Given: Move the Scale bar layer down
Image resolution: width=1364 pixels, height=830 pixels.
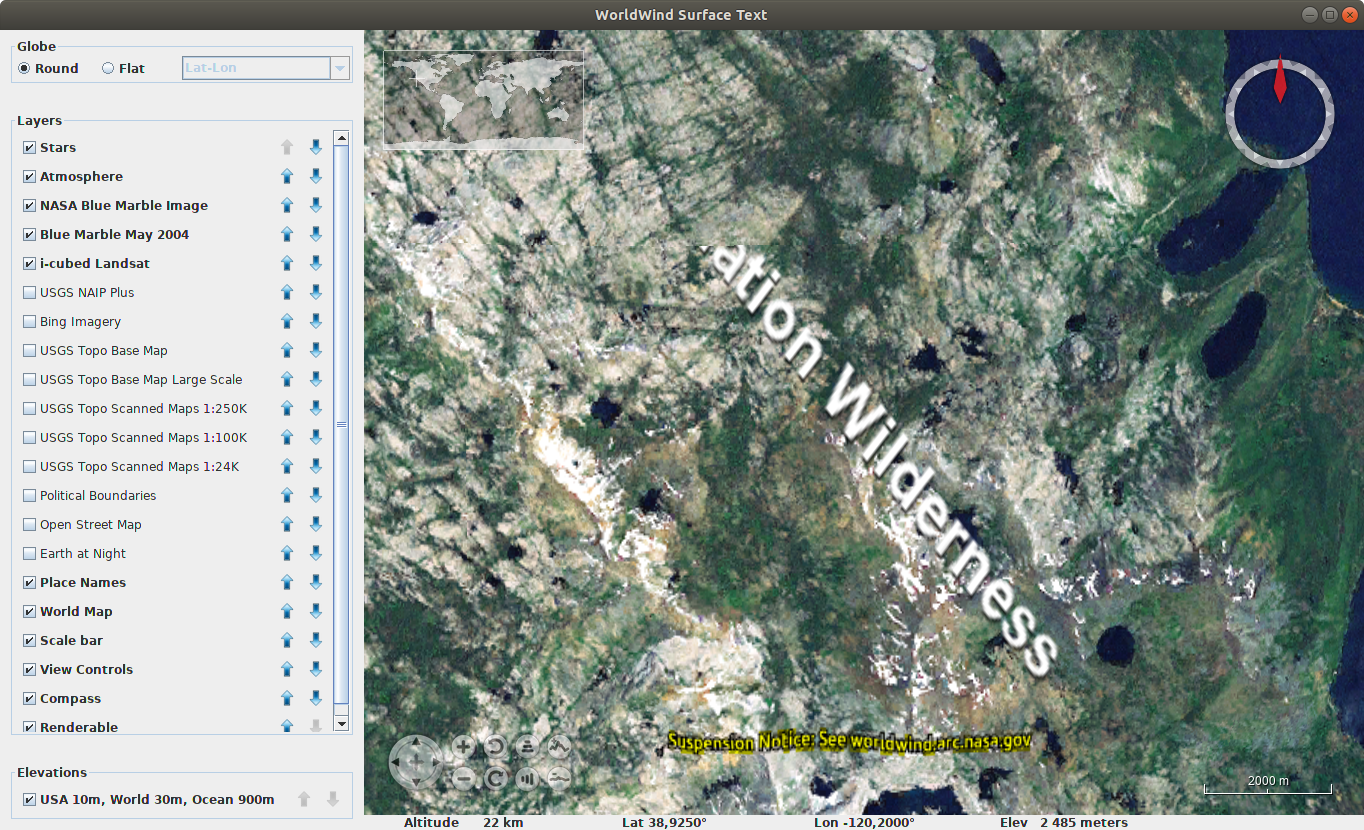Looking at the screenshot, I should coord(316,640).
